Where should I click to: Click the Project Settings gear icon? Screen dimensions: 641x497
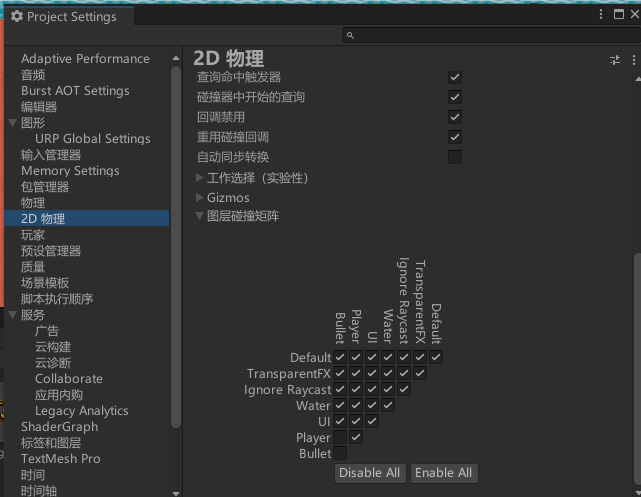[x=17, y=16]
